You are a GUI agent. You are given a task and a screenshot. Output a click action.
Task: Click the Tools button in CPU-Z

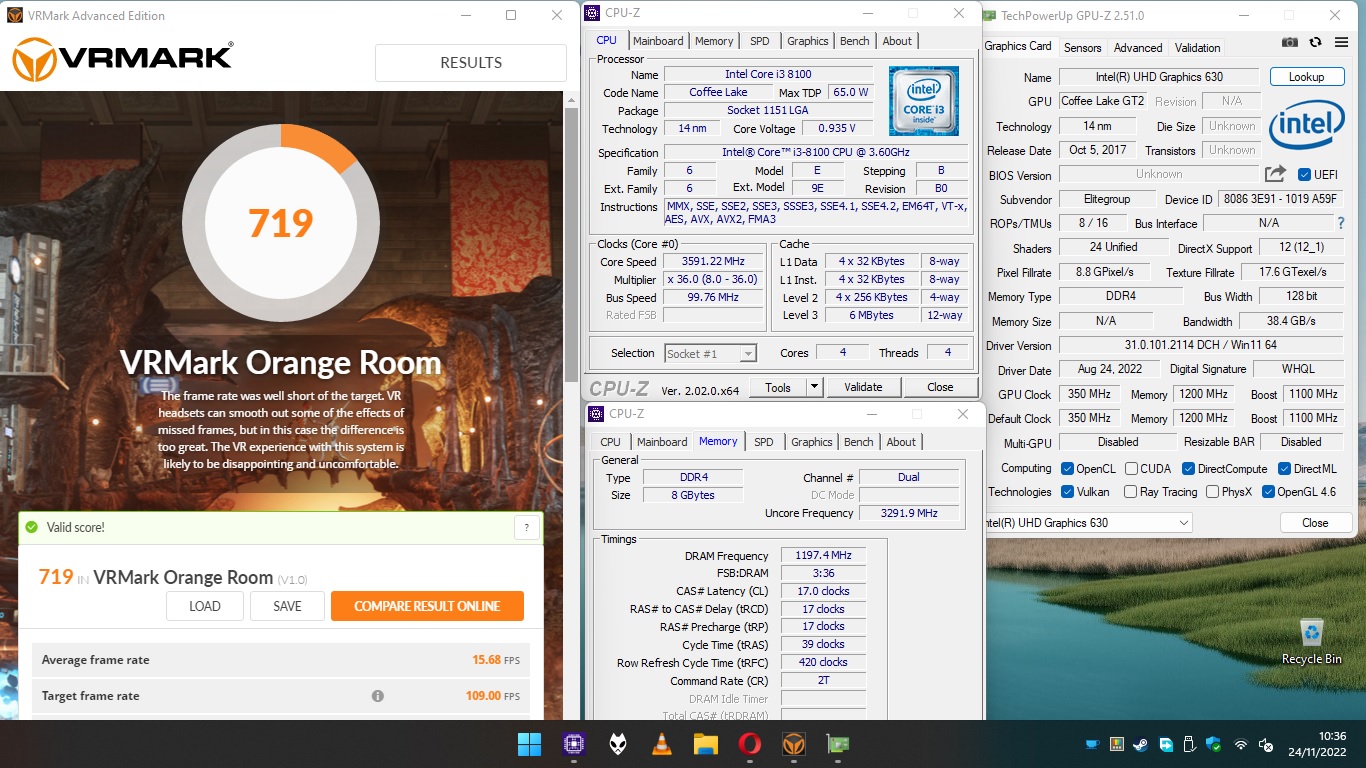click(x=777, y=387)
